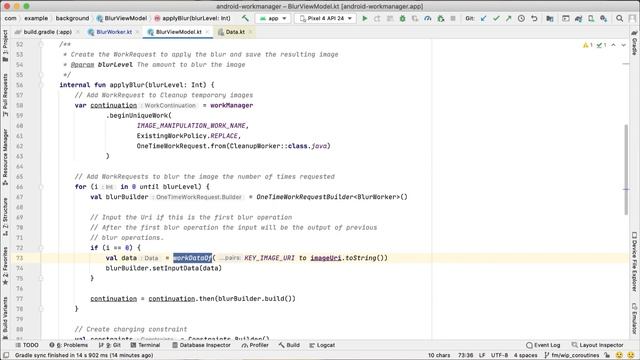Close the build.gradle (:app) tab

click(x=78, y=32)
